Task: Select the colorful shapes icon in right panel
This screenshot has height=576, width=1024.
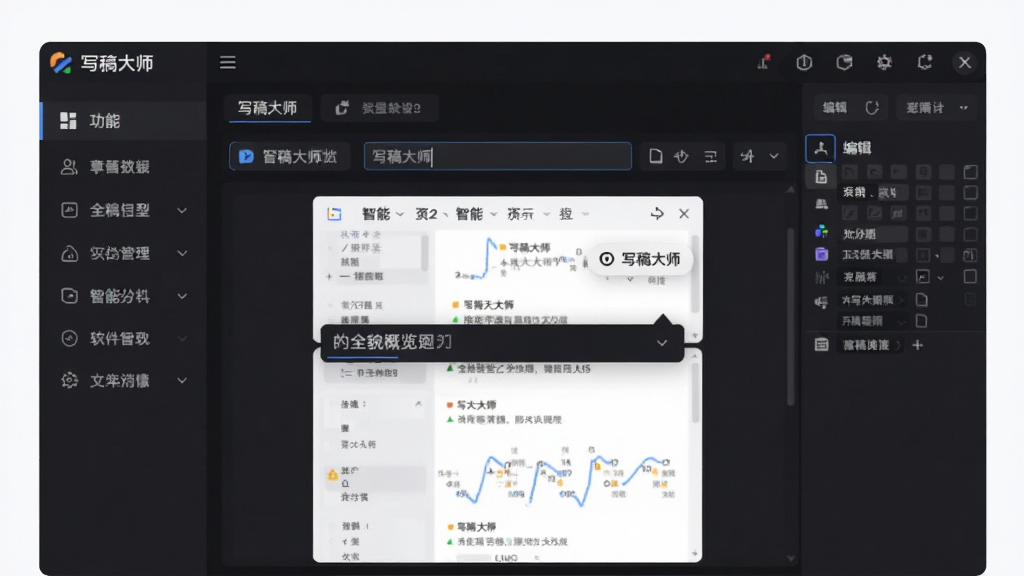Action: (822, 231)
